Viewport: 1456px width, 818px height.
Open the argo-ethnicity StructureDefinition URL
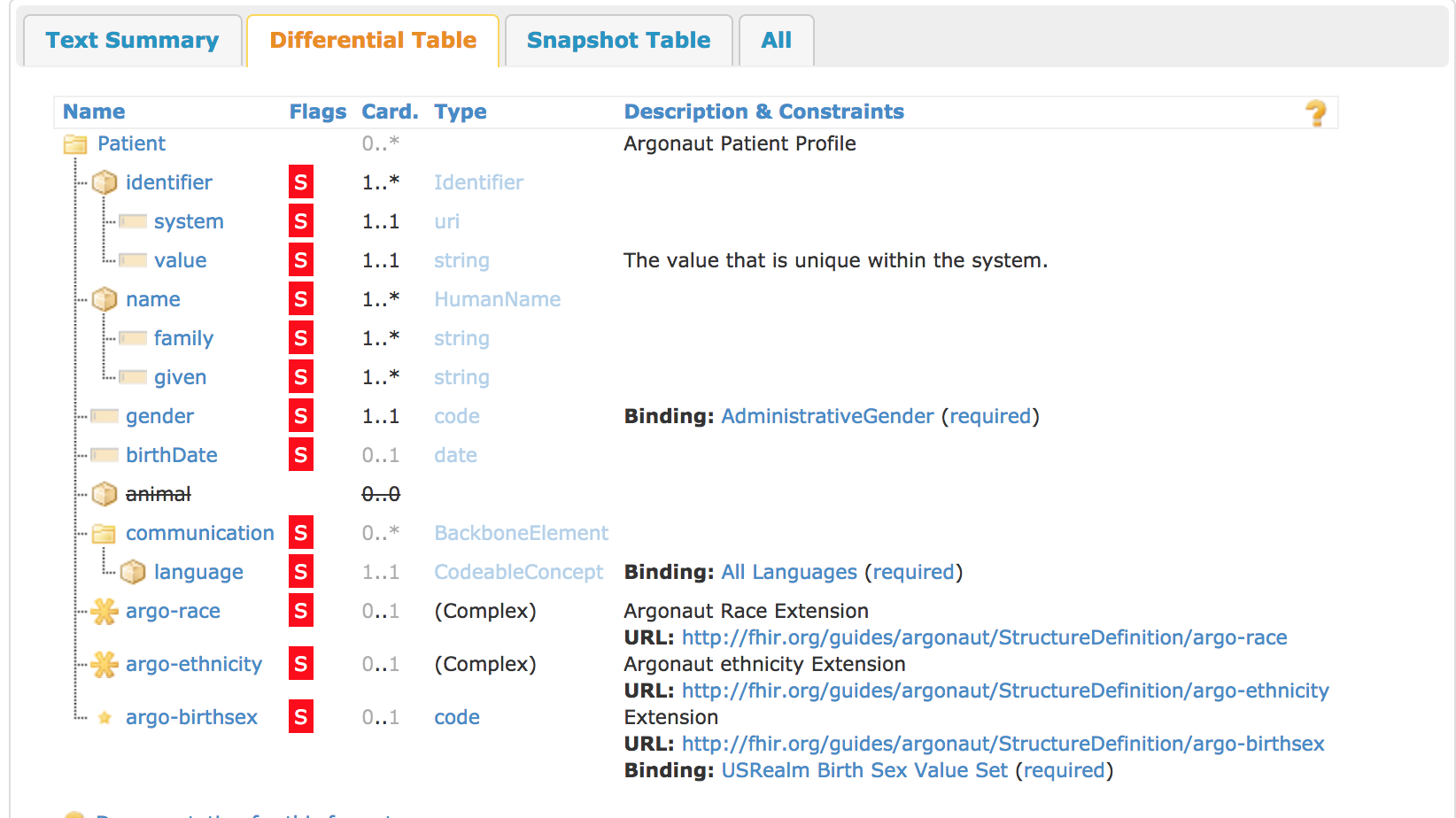1005,691
